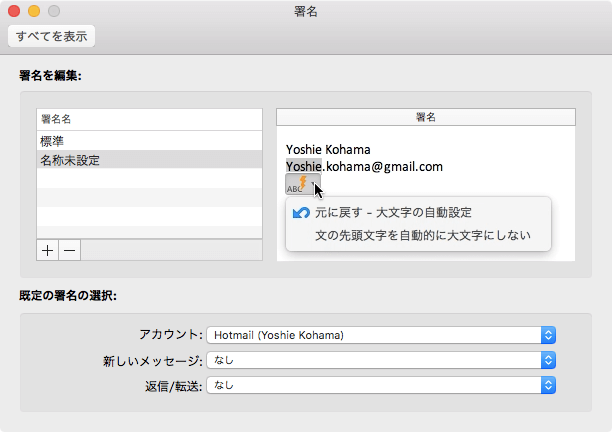Minimize the 署名 window
Image resolution: width=612 pixels, height=432 pixels.
coord(34,11)
